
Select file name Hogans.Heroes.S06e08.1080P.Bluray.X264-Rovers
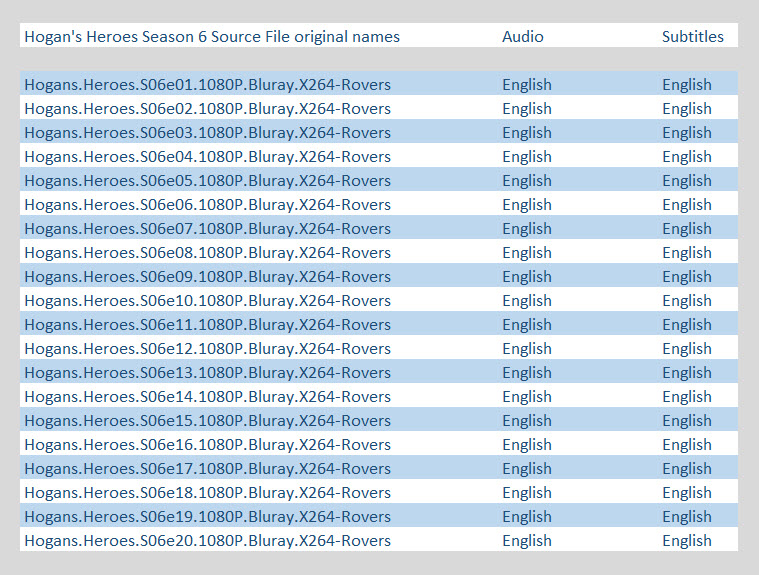[x=208, y=253]
